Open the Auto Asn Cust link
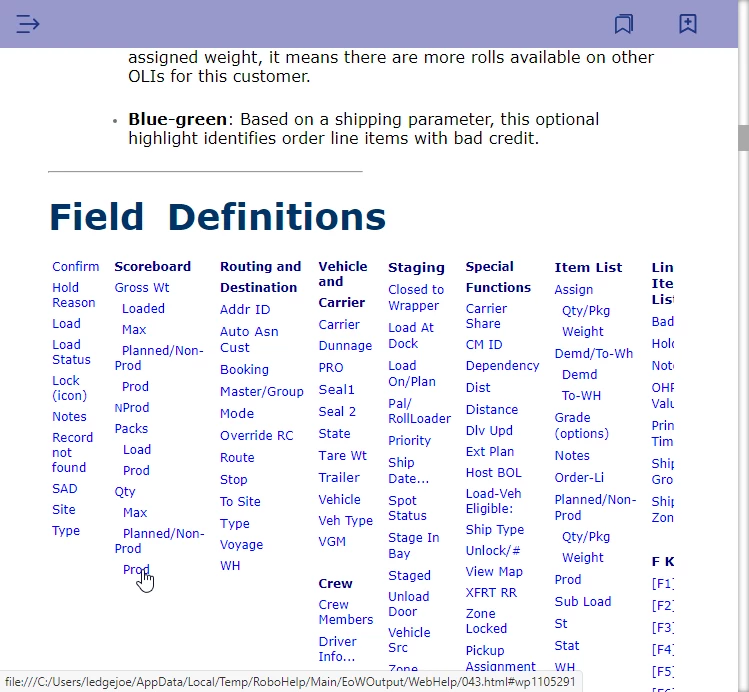 (249, 340)
